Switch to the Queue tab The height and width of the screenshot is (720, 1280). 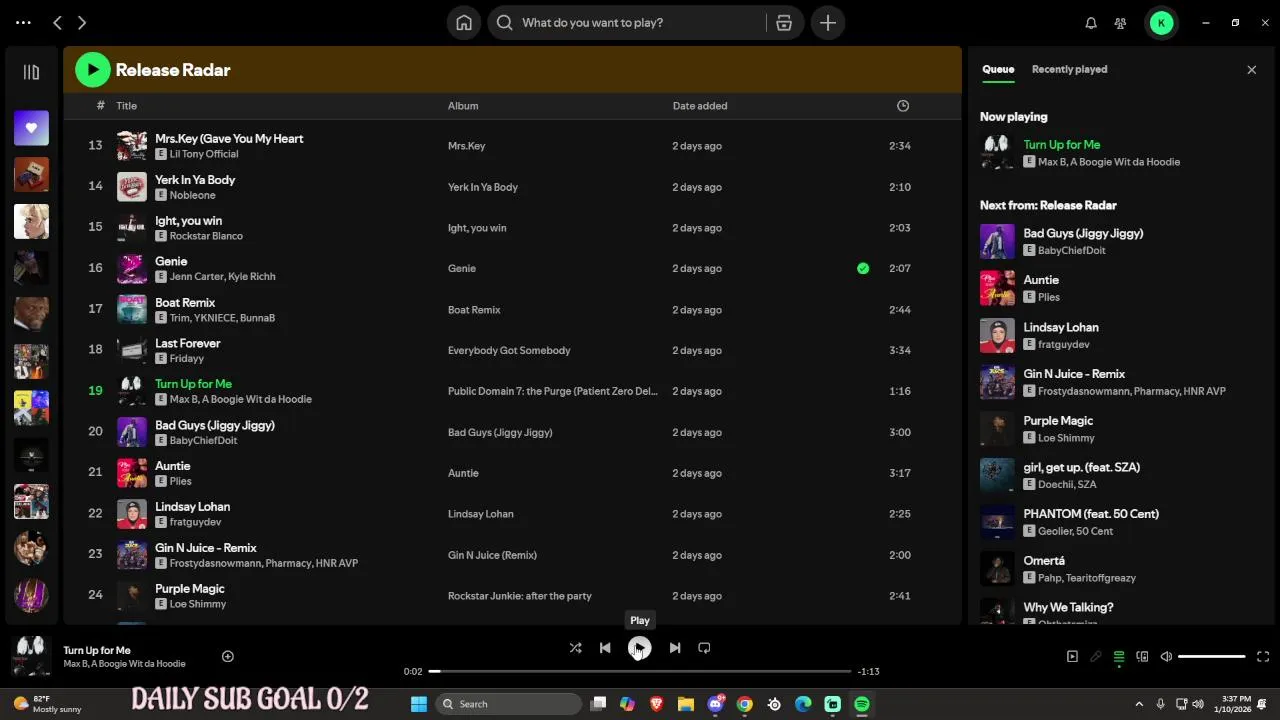click(x=998, y=69)
